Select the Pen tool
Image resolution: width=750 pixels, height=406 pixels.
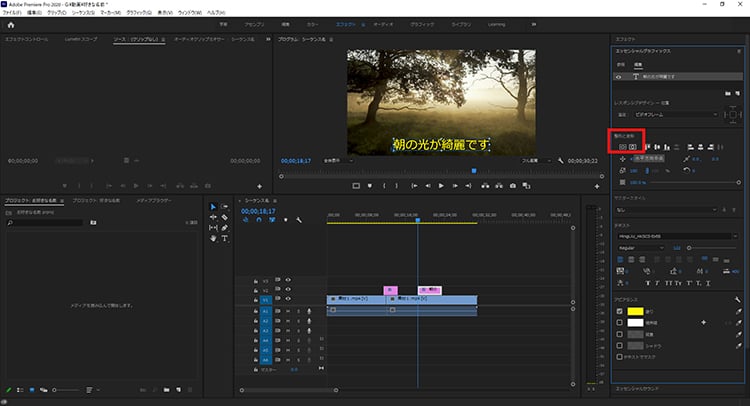click(224, 228)
